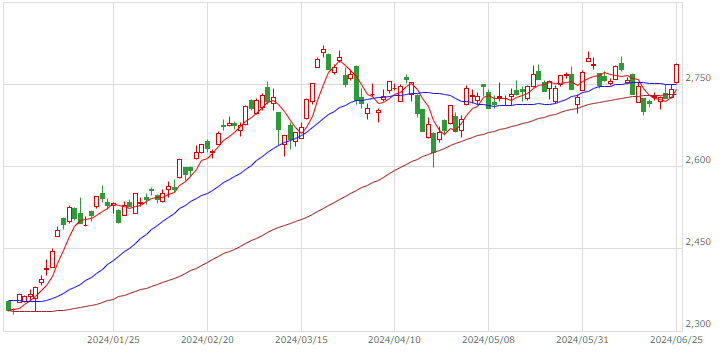Select the first green candlestick at chart start
The image size is (723, 363).
(8, 306)
